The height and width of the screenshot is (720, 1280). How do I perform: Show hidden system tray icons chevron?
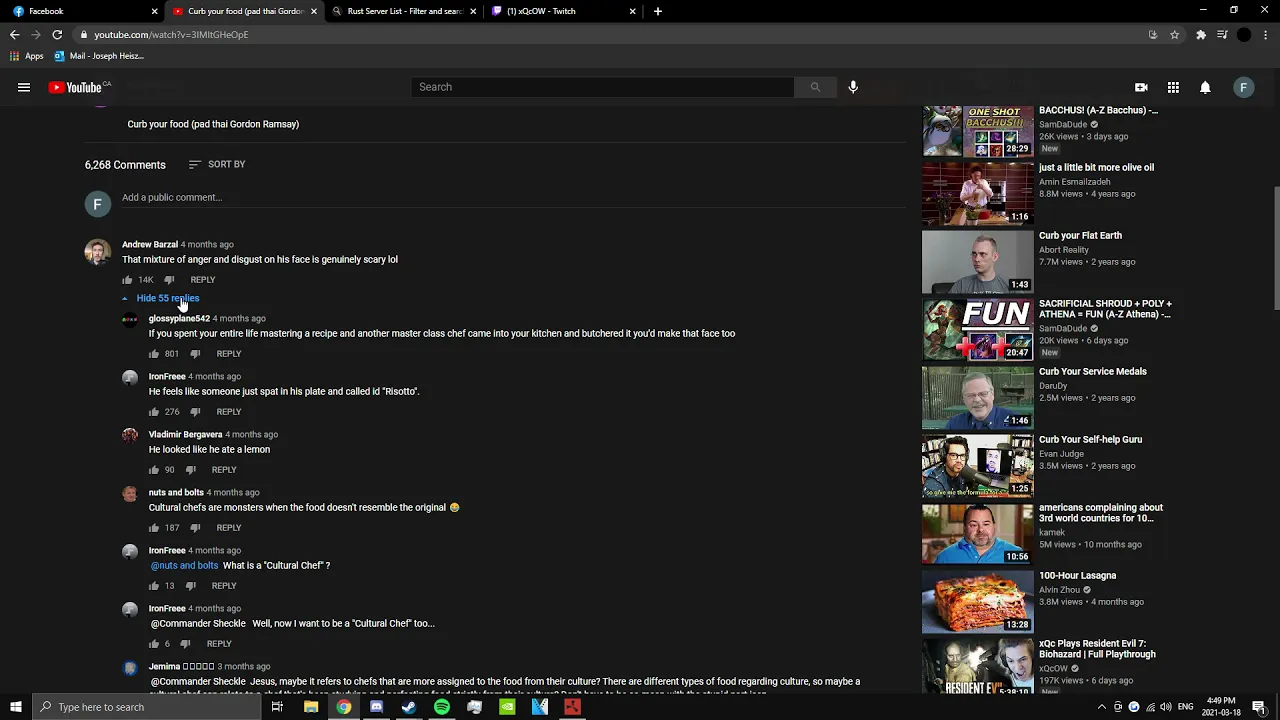click(1102, 707)
